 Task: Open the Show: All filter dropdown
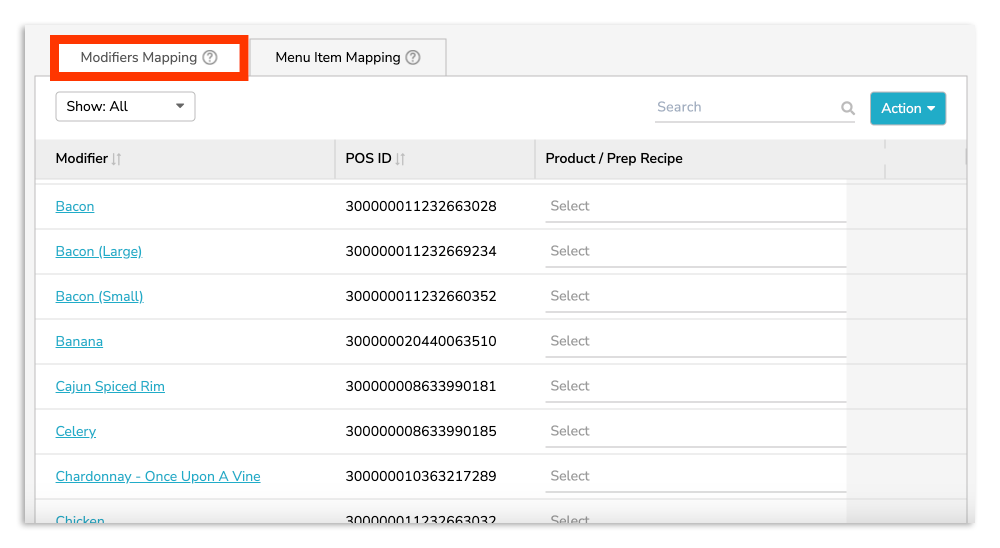[125, 107]
